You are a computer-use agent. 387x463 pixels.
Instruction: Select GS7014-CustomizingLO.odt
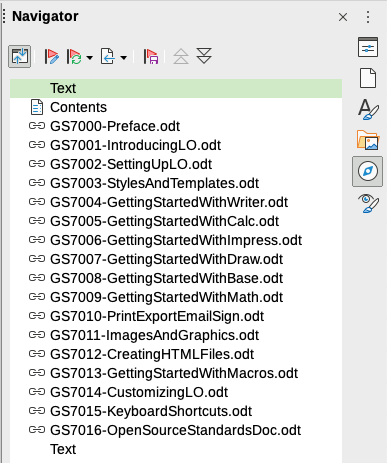click(x=139, y=392)
